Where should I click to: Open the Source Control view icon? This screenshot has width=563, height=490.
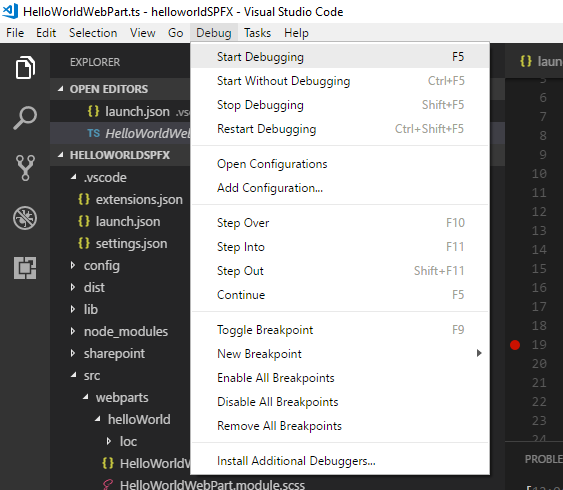tap(25, 168)
